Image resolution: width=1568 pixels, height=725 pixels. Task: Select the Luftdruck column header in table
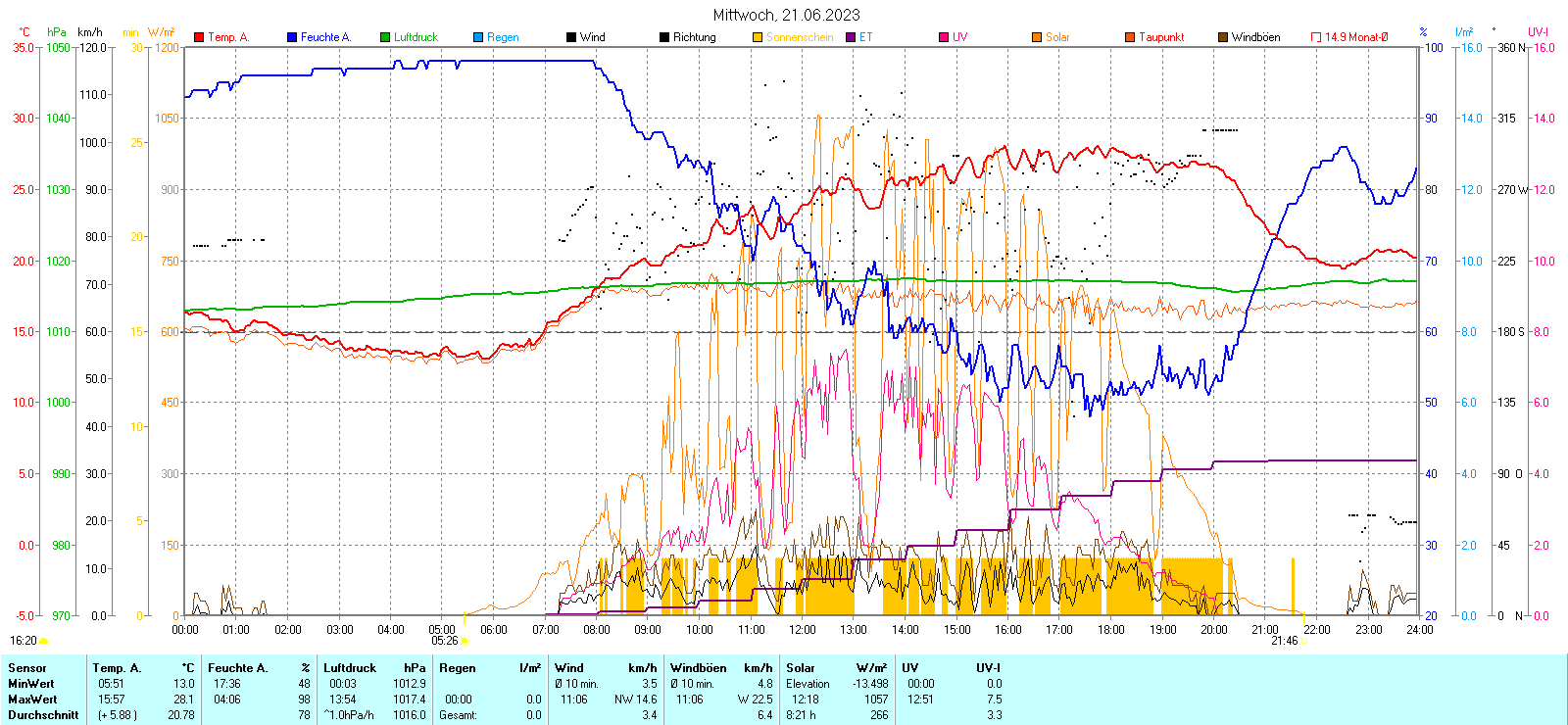350,668
